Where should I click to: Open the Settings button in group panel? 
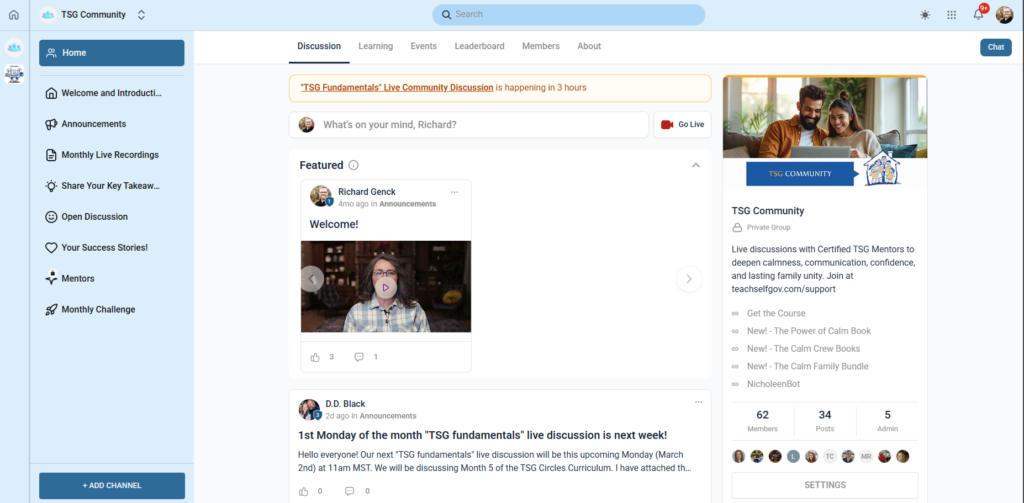[825, 485]
